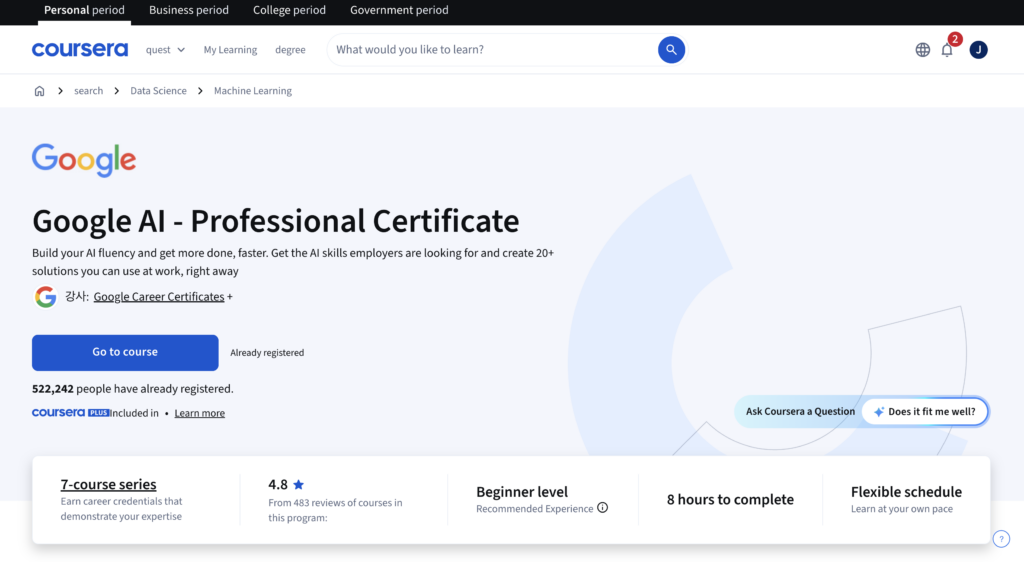Viewport: 1024px width, 562px height.
Task: Expand instructors with plus sign
Action: pyautogui.click(x=230, y=297)
